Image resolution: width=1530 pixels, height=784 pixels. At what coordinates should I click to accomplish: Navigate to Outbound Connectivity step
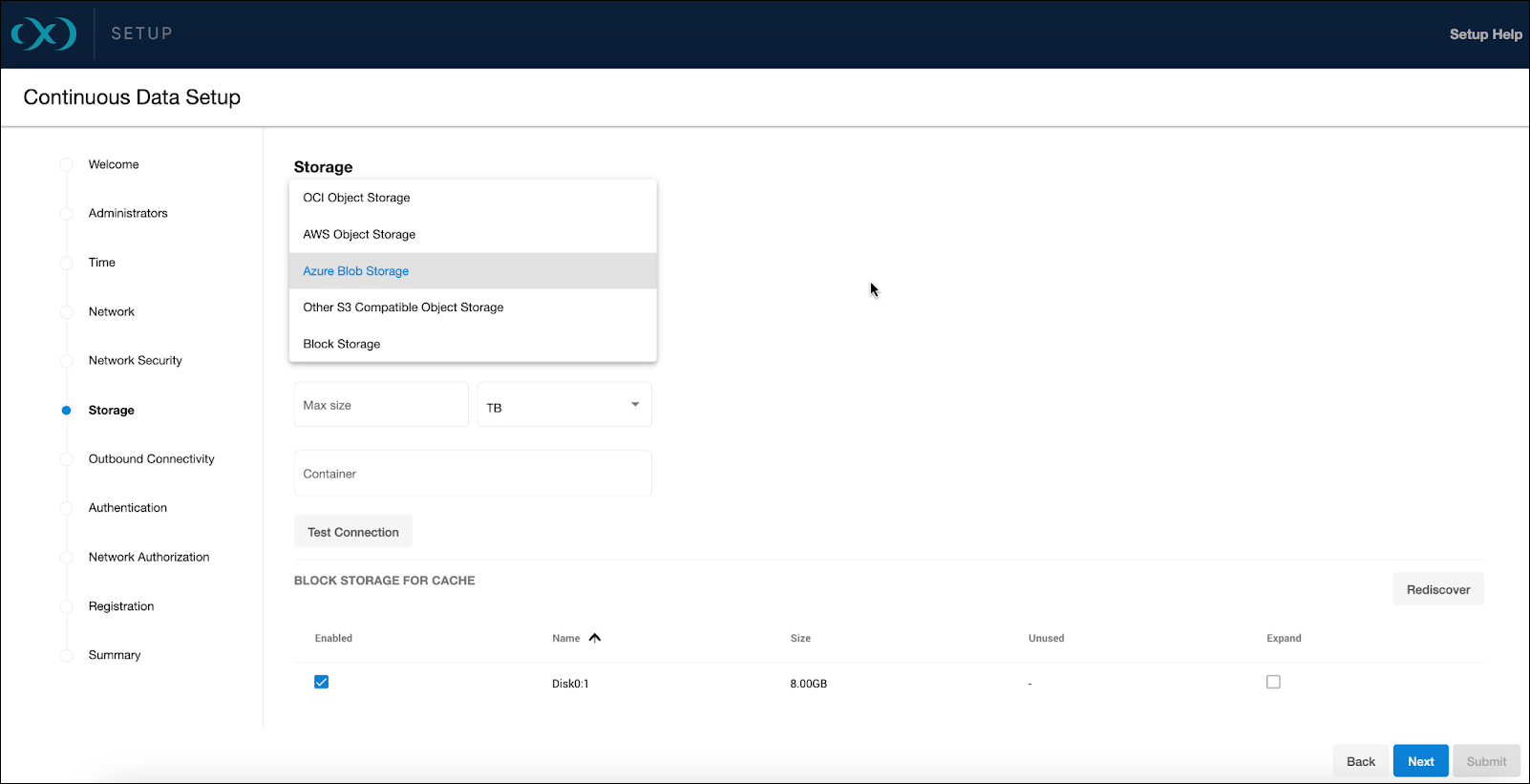[151, 459]
